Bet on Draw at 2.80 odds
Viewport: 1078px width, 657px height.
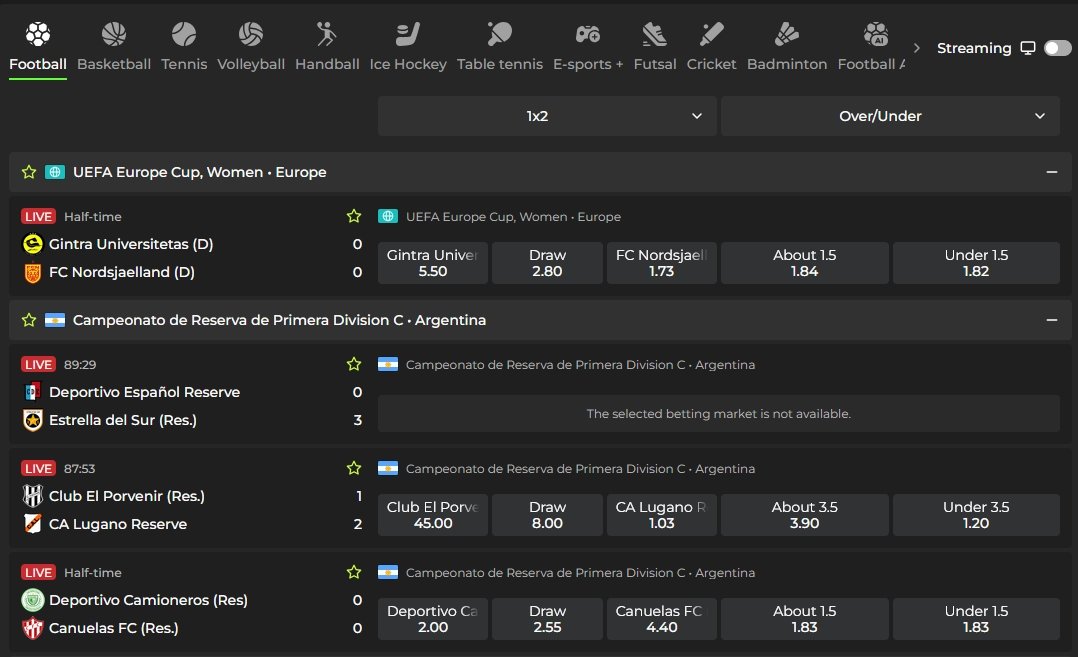coord(547,263)
